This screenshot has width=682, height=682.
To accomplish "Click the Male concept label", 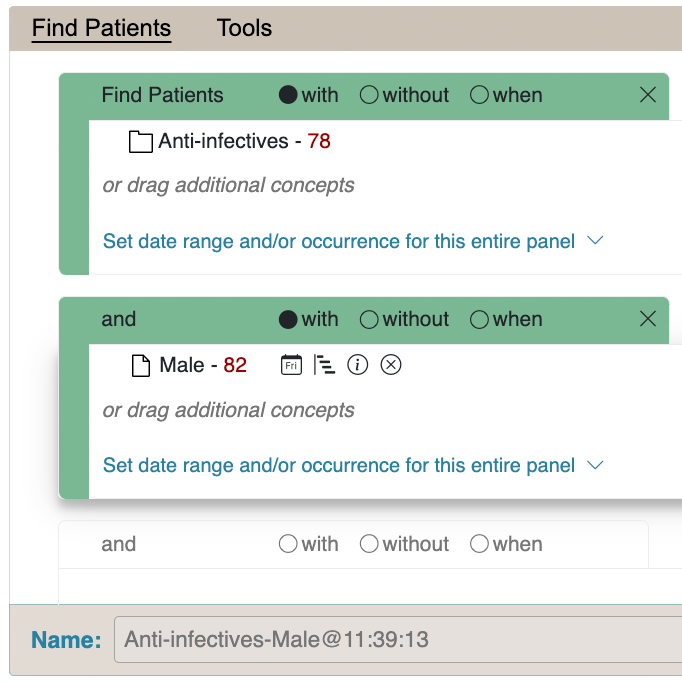I will pos(182,365).
